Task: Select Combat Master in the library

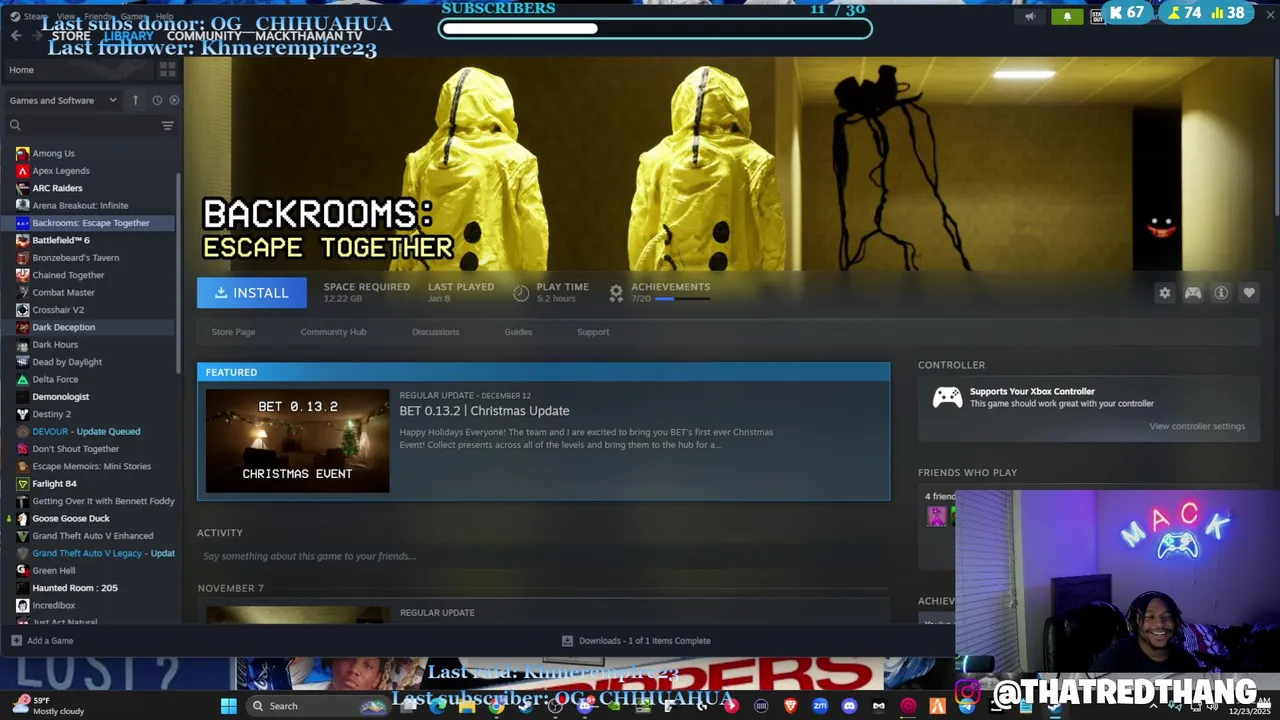Action: (63, 292)
